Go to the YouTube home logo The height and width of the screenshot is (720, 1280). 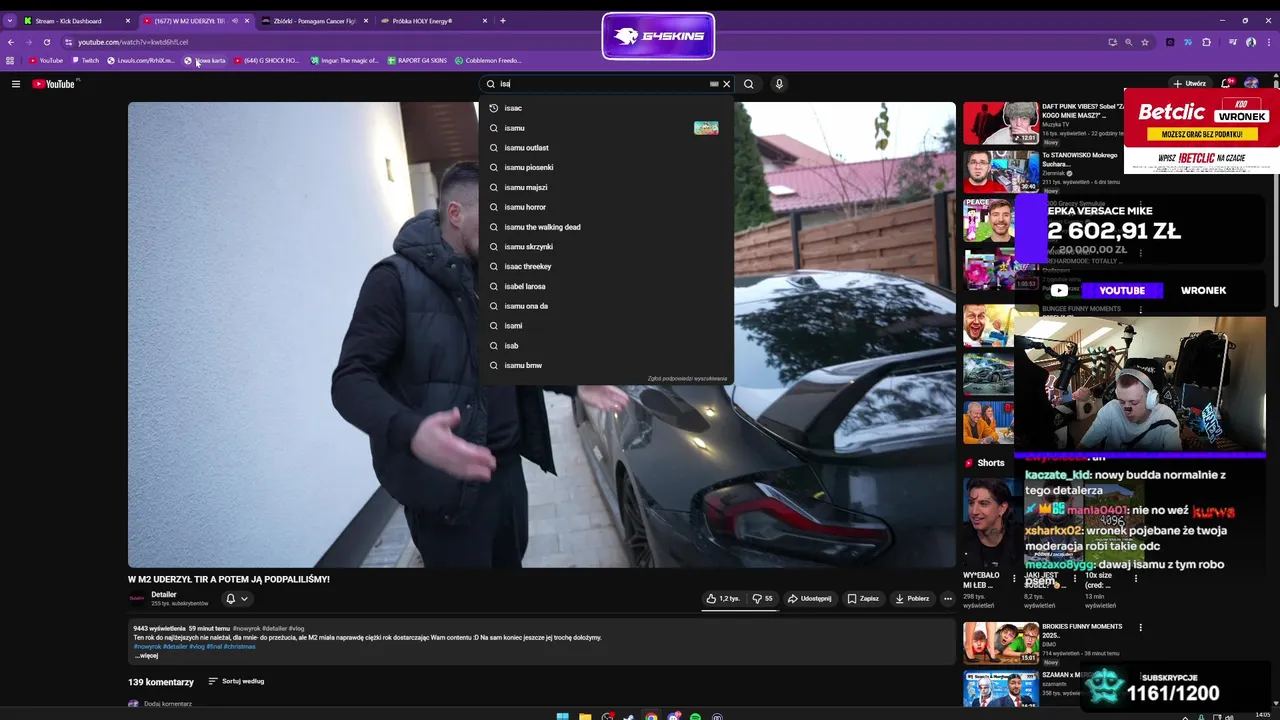(x=54, y=84)
